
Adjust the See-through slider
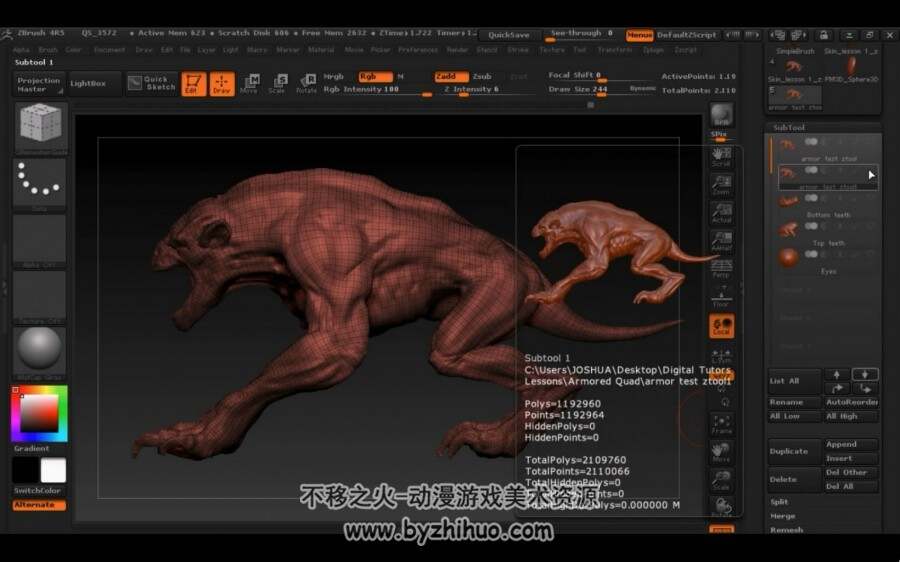pos(582,34)
